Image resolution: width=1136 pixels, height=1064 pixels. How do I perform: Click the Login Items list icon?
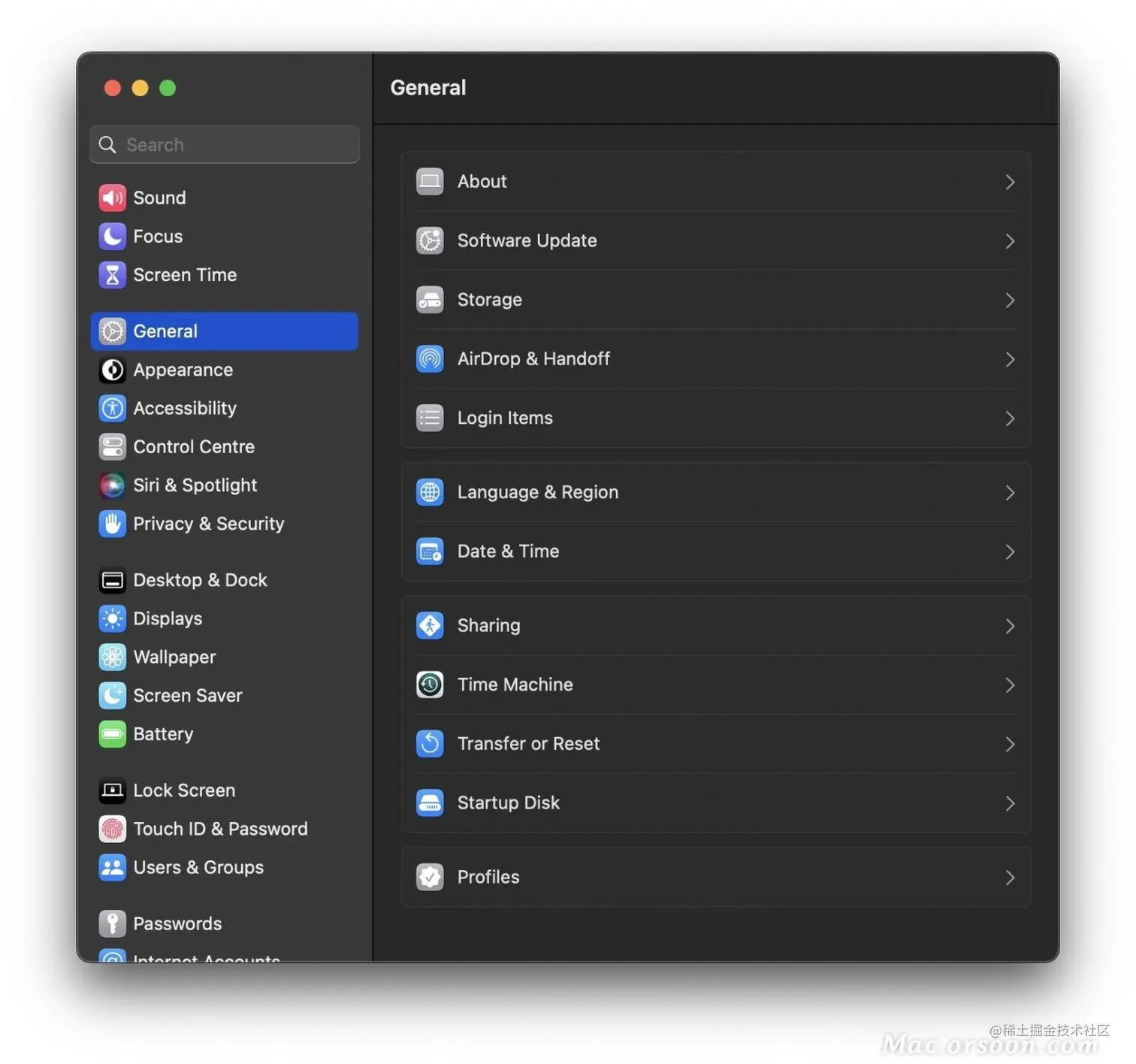pyautogui.click(x=430, y=418)
